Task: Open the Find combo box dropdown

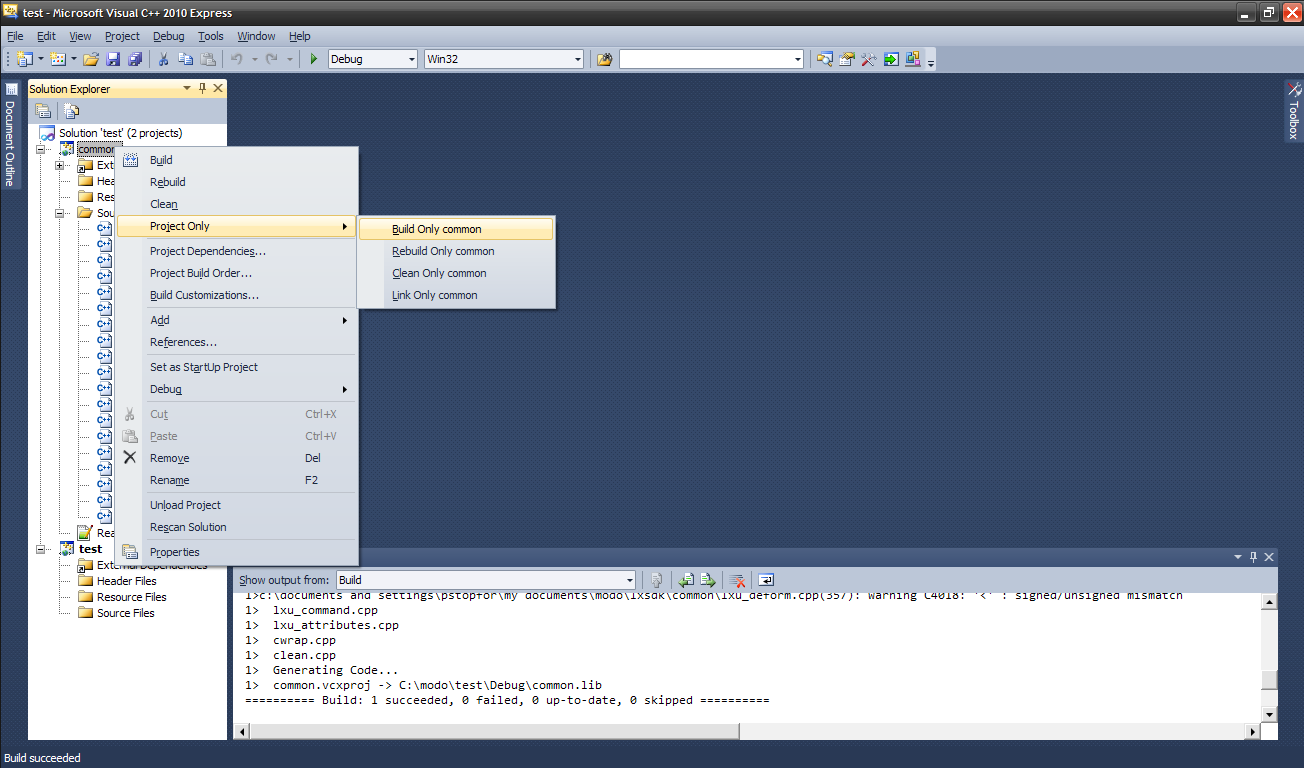Action: (797, 59)
